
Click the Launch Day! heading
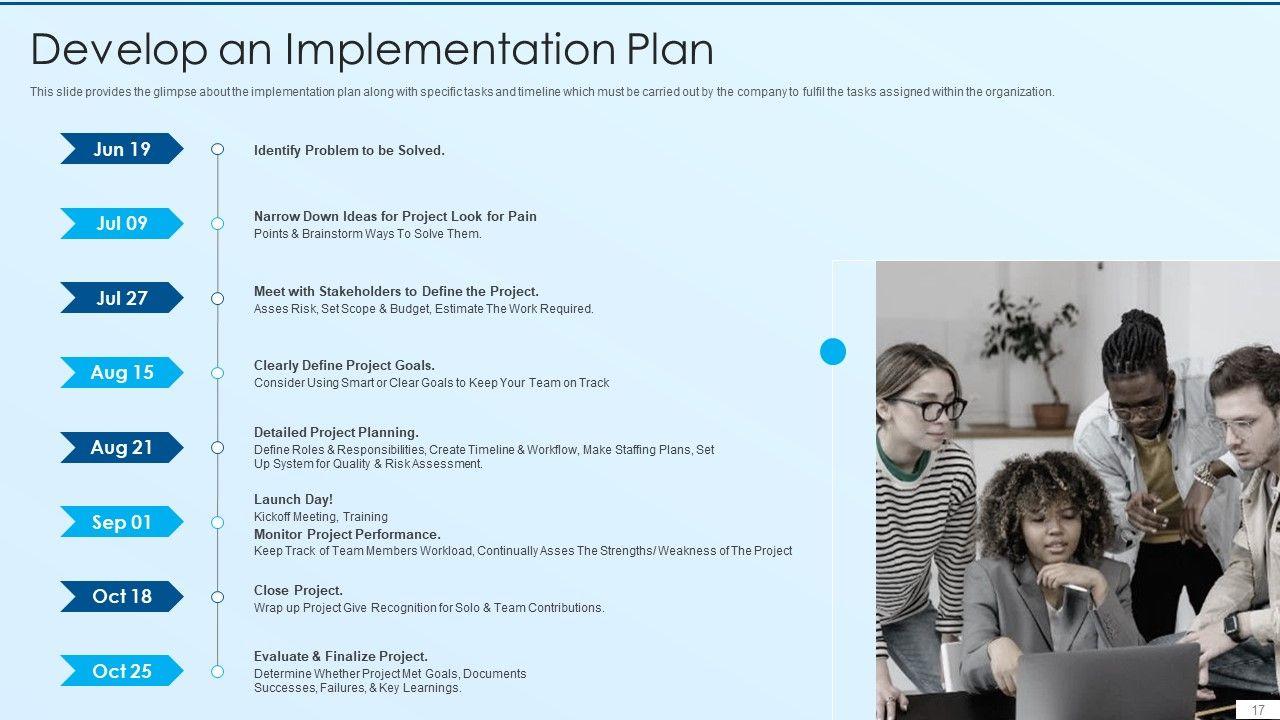293,499
